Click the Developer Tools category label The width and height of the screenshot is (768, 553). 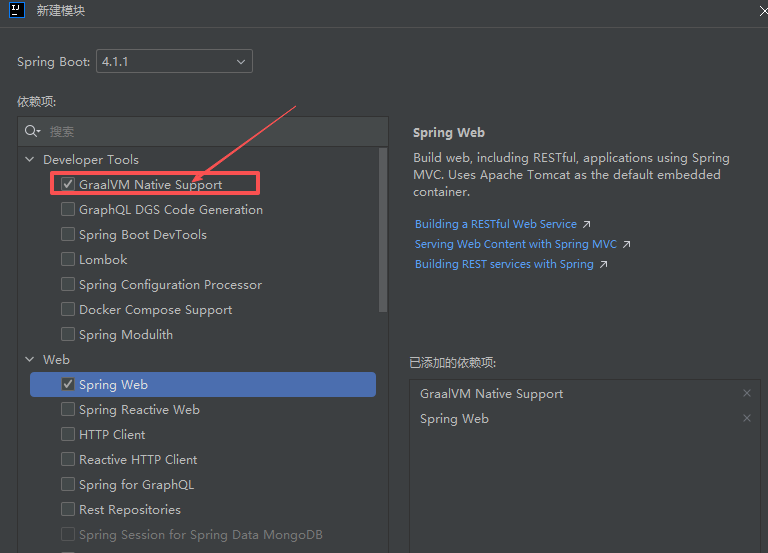(x=91, y=160)
